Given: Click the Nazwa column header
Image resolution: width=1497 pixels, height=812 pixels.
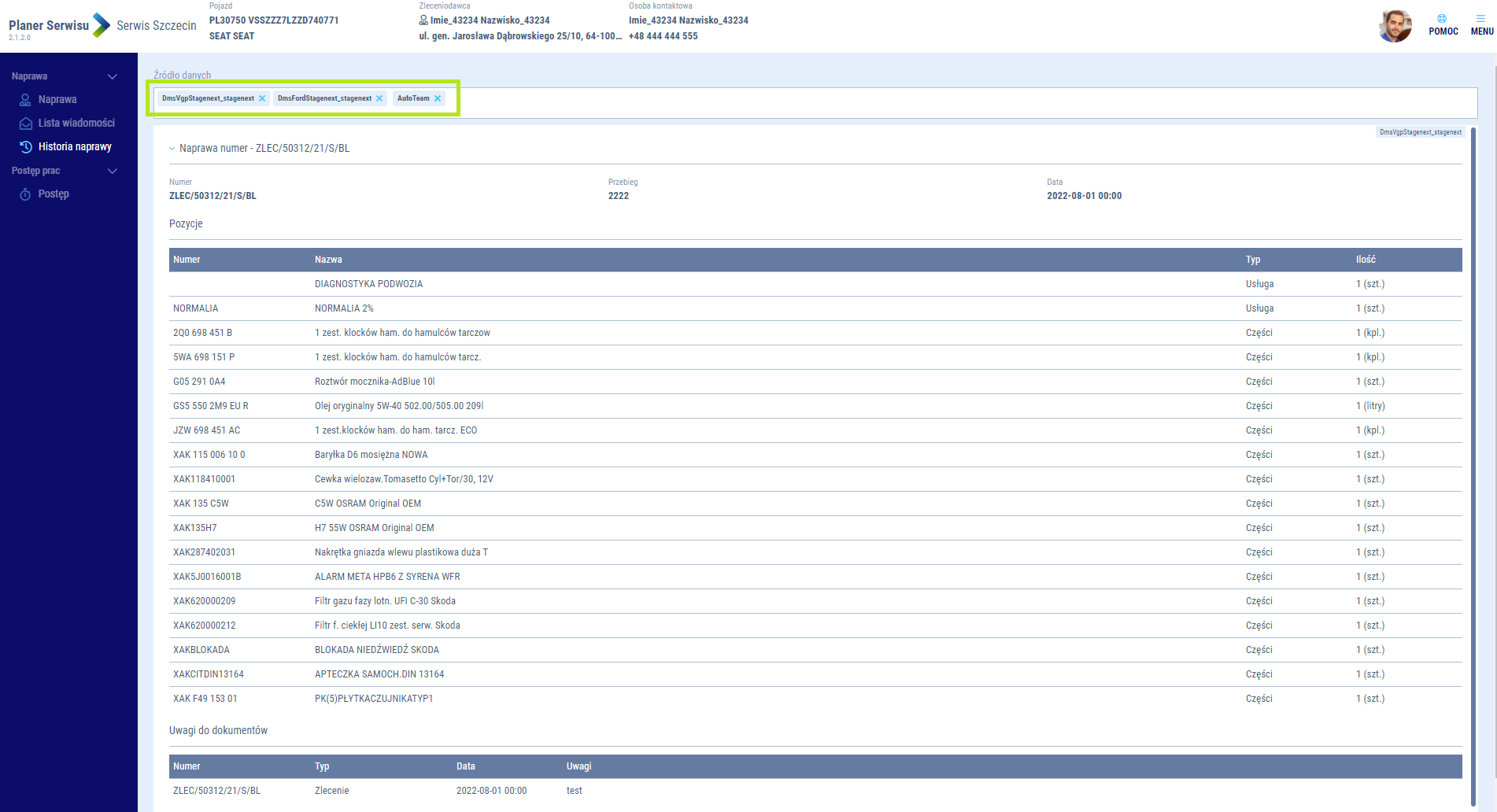Looking at the screenshot, I should (x=328, y=260).
